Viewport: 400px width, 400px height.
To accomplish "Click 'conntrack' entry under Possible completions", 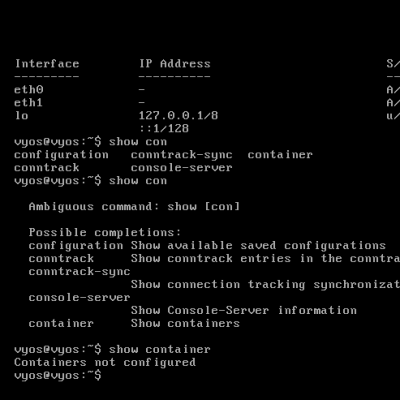I will click(61, 258).
